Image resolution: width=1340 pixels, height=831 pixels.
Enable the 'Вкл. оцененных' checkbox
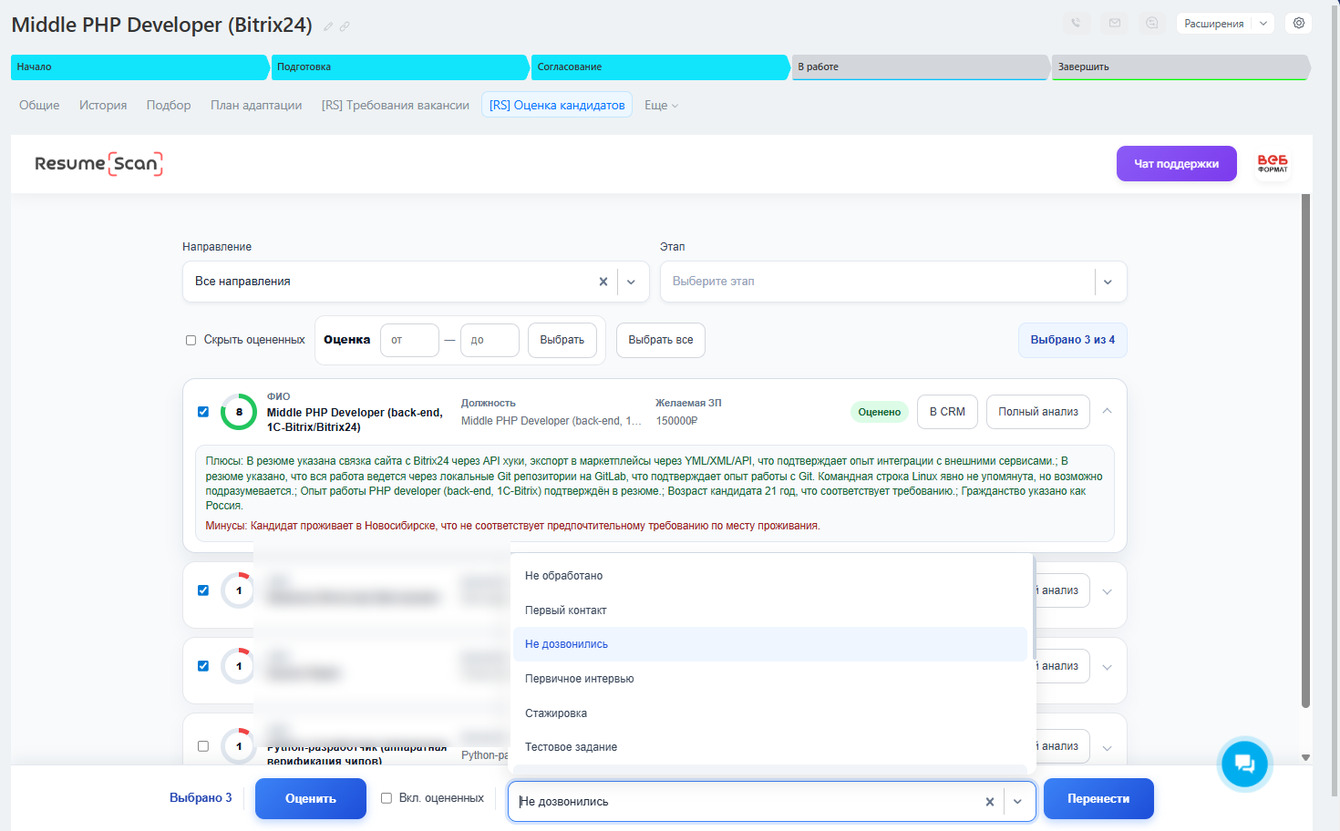tap(386, 798)
